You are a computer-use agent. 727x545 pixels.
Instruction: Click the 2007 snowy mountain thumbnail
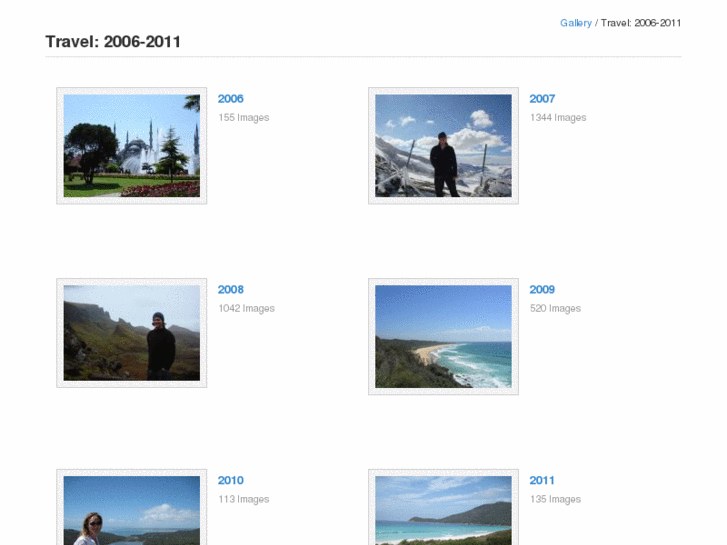point(443,146)
